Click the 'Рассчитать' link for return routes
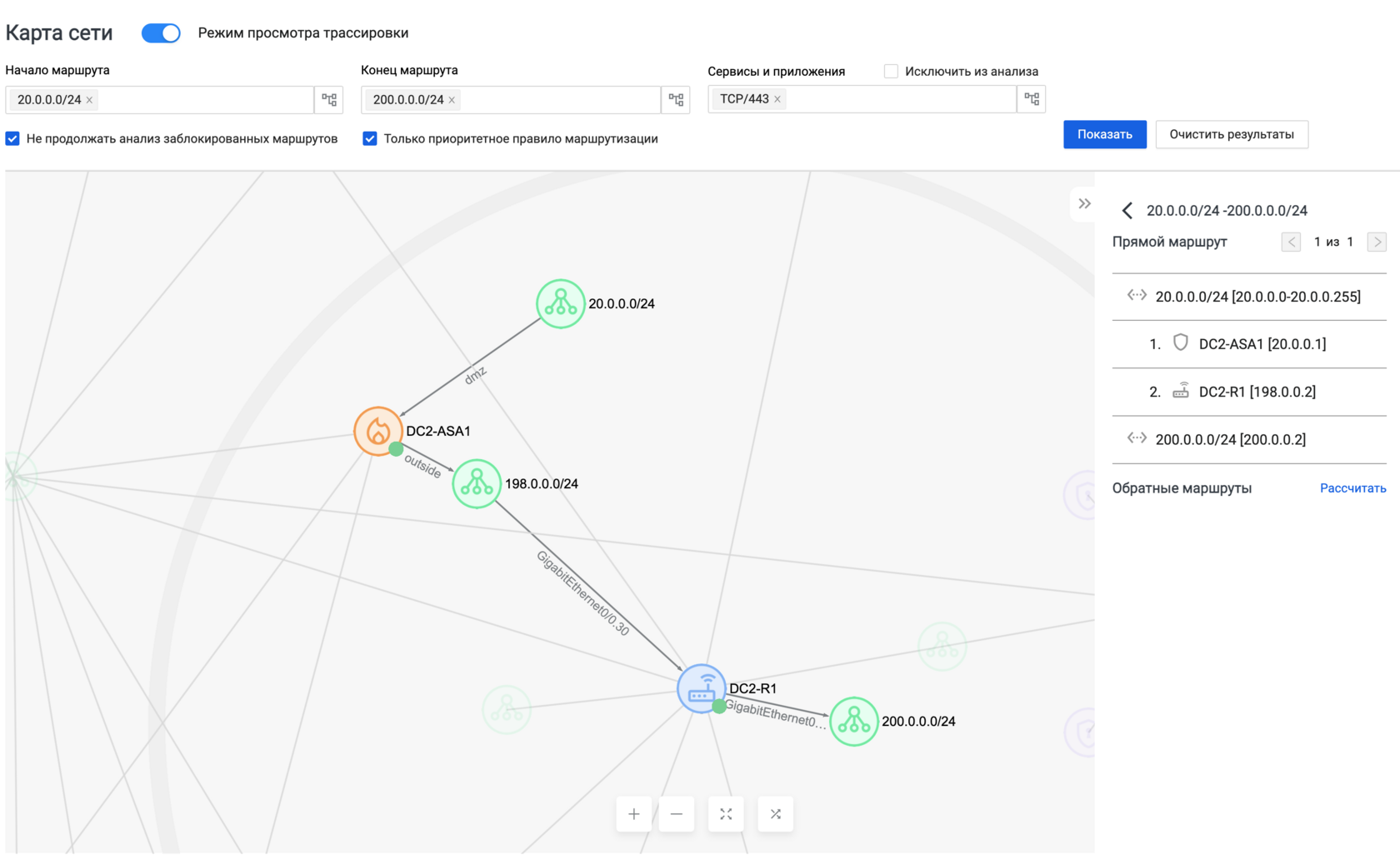This screenshot has width=1400, height=860. click(x=1352, y=488)
